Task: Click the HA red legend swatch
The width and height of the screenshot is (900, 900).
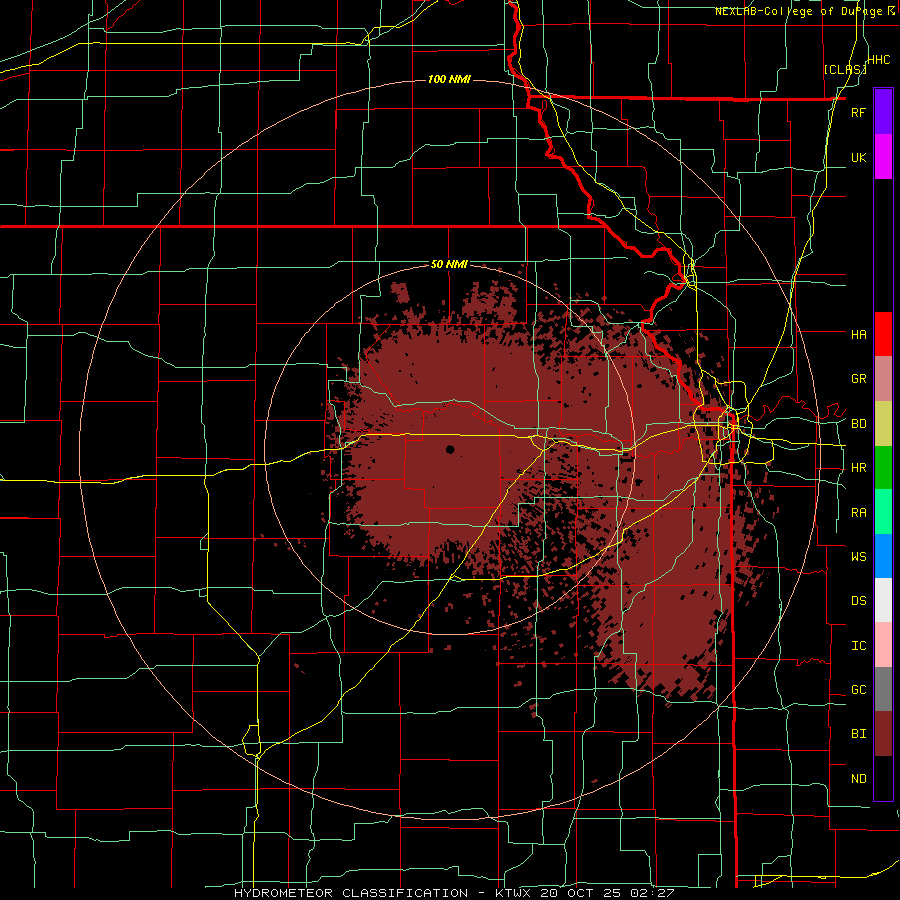Action: pyautogui.click(x=883, y=334)
